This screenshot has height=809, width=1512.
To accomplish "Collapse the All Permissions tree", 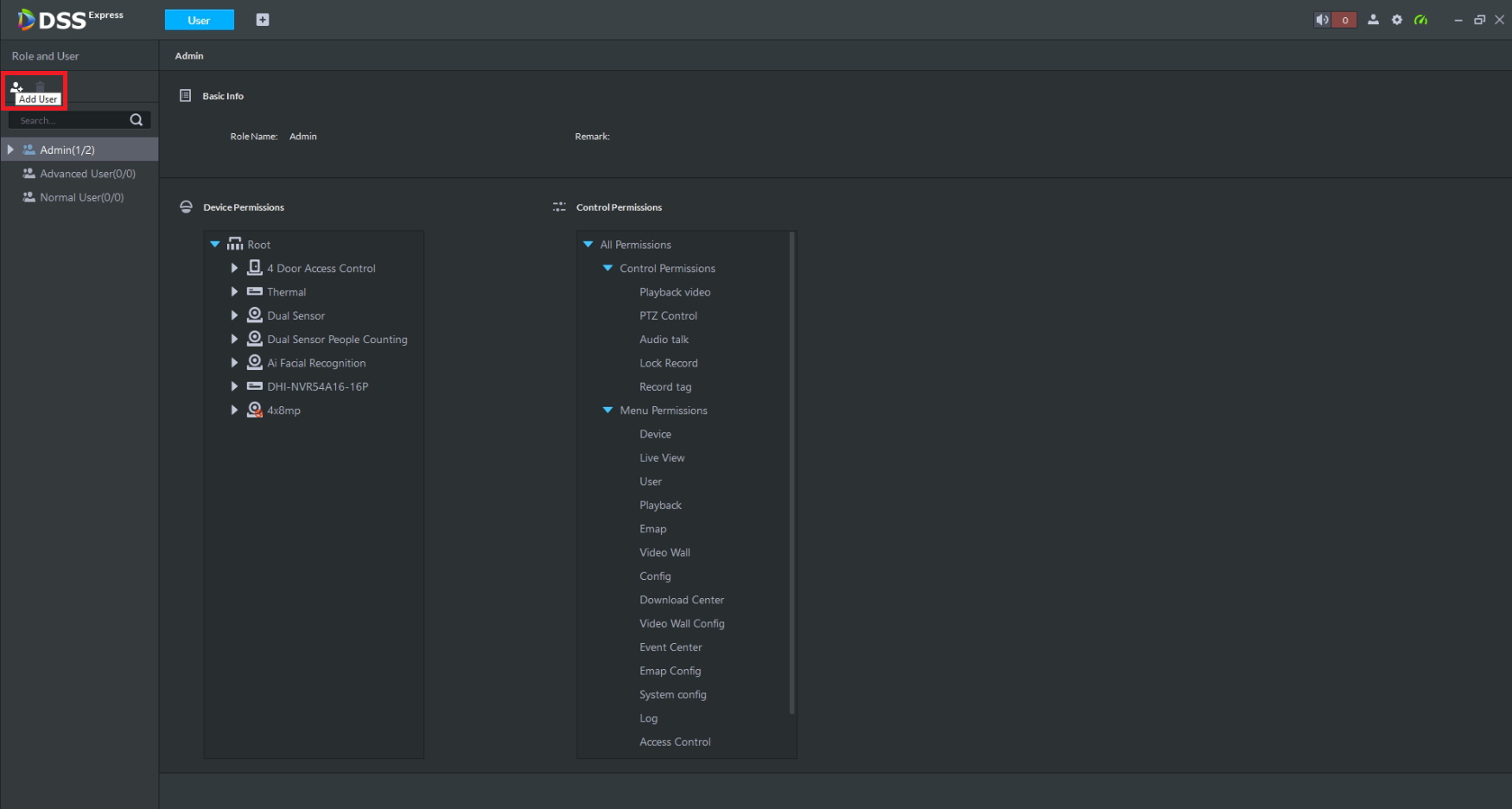I will point(588,245).
